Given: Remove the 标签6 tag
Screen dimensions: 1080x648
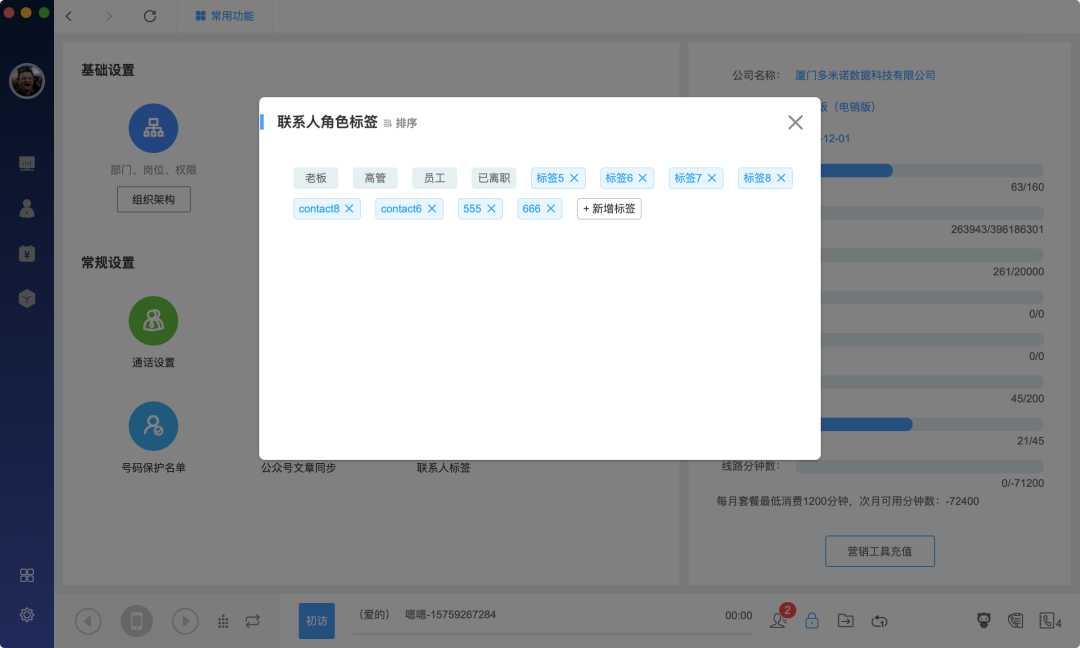Looking at the screenshot, I should tap(643, 178).
